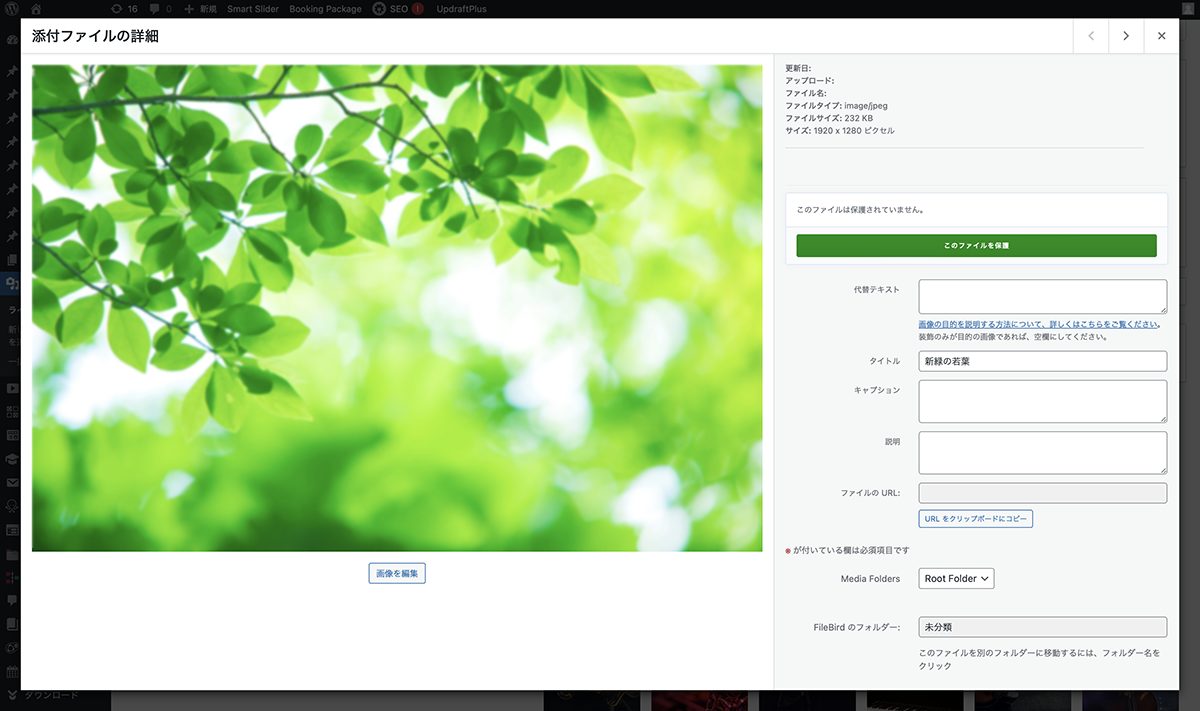Go to previous attachment with left chevron
Image resolution: width=1200 pixels, height=711 pixels.
[x=1091, y=36]
